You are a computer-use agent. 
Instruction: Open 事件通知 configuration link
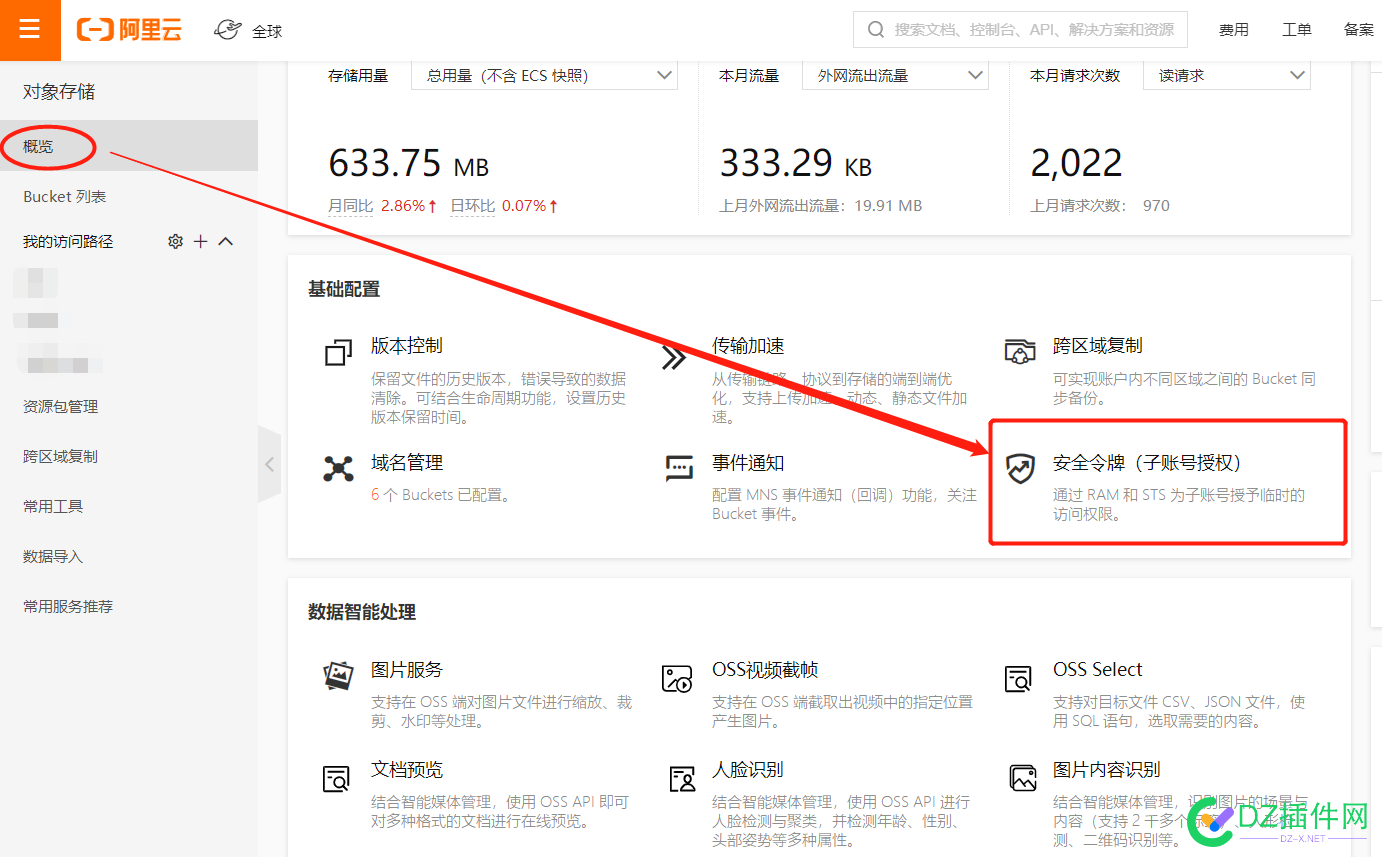point(748,463)
